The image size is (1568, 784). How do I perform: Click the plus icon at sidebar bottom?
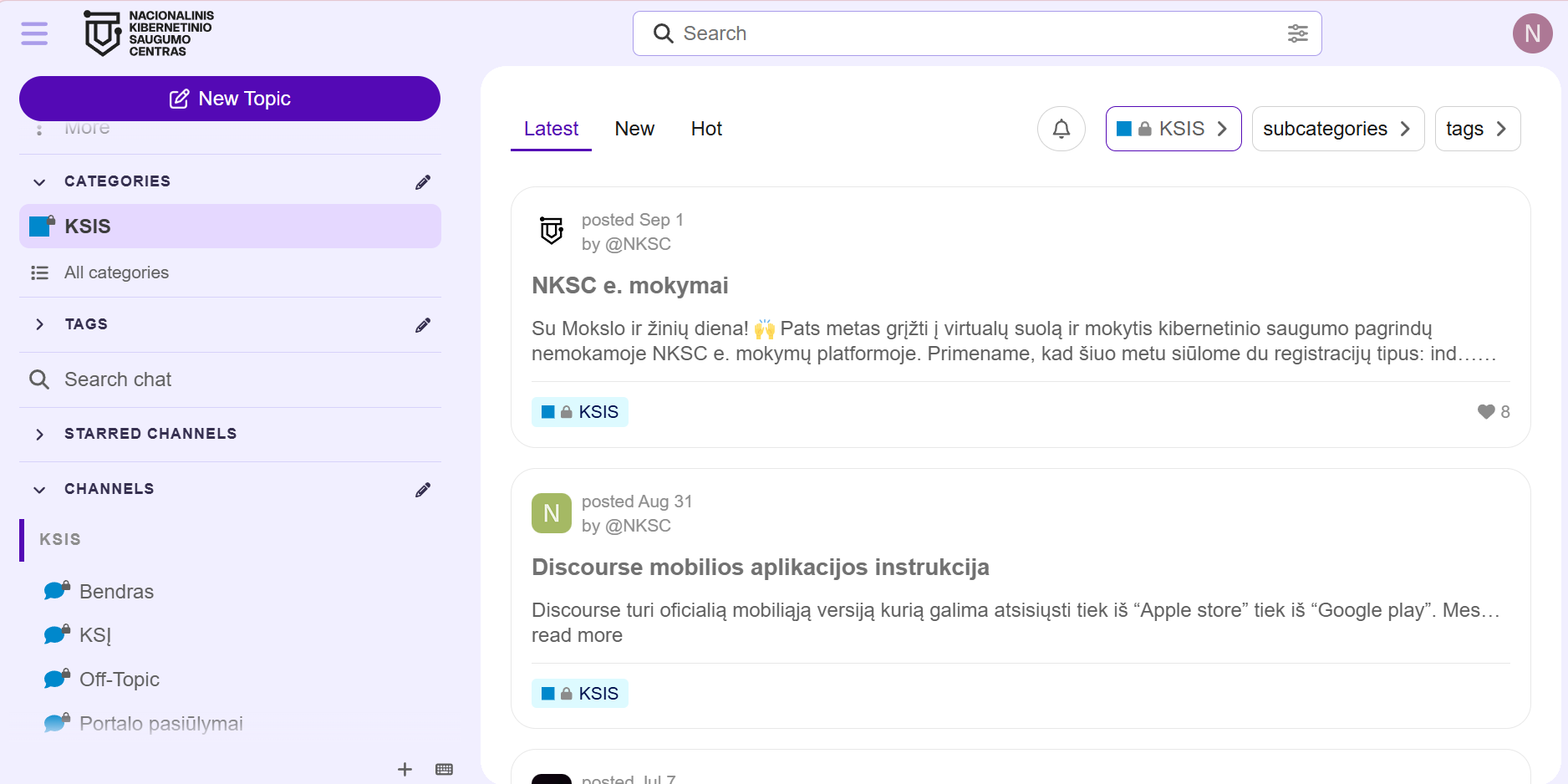point(405,769)
